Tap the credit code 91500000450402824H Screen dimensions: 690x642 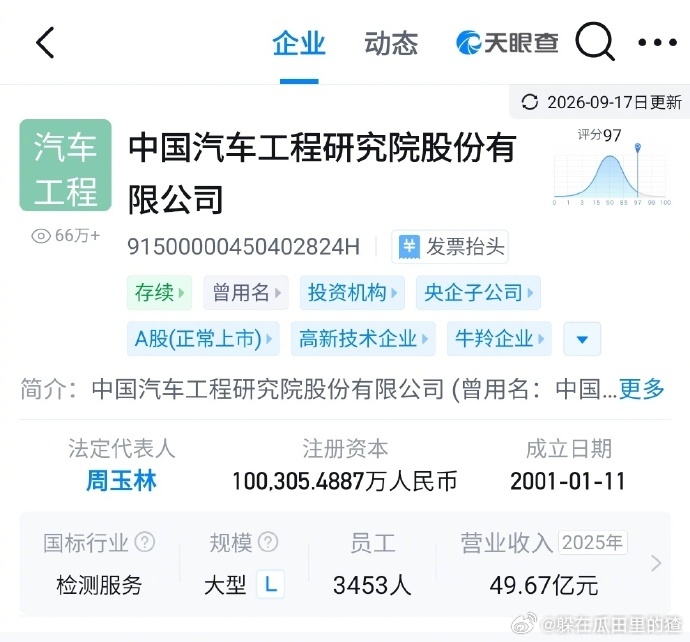[243, 247]
